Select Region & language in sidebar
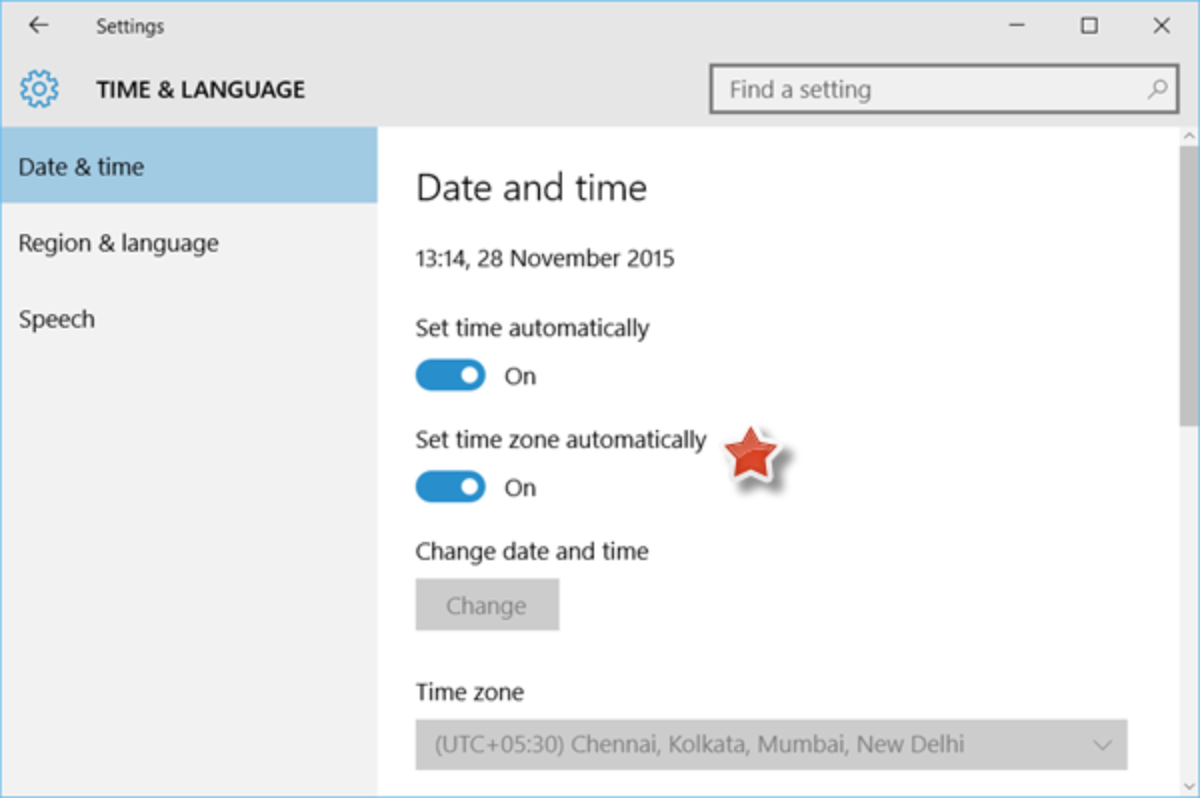1200x798 pixels. click(x=118, y=243)
